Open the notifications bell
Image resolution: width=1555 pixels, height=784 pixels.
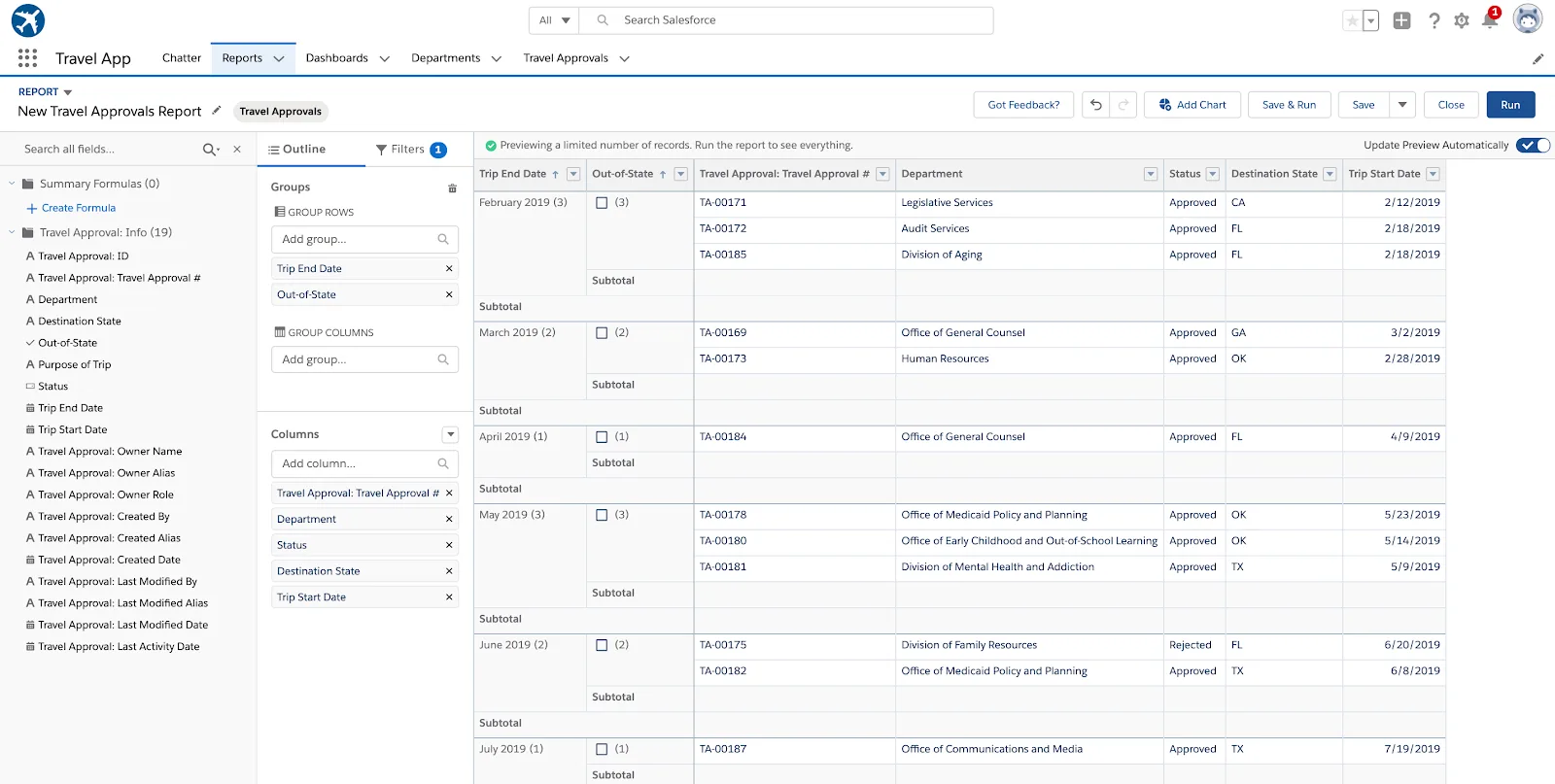tap(1490, 19)
